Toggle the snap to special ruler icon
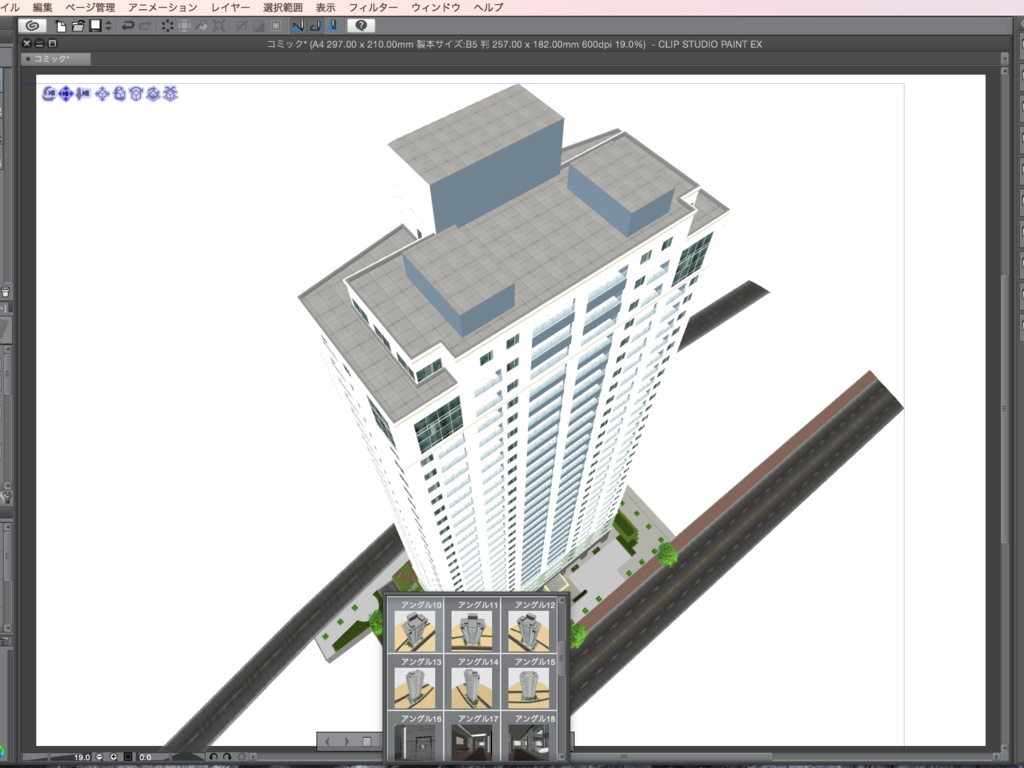Viewport: 1024px width, 768px height. coord(316,27)
